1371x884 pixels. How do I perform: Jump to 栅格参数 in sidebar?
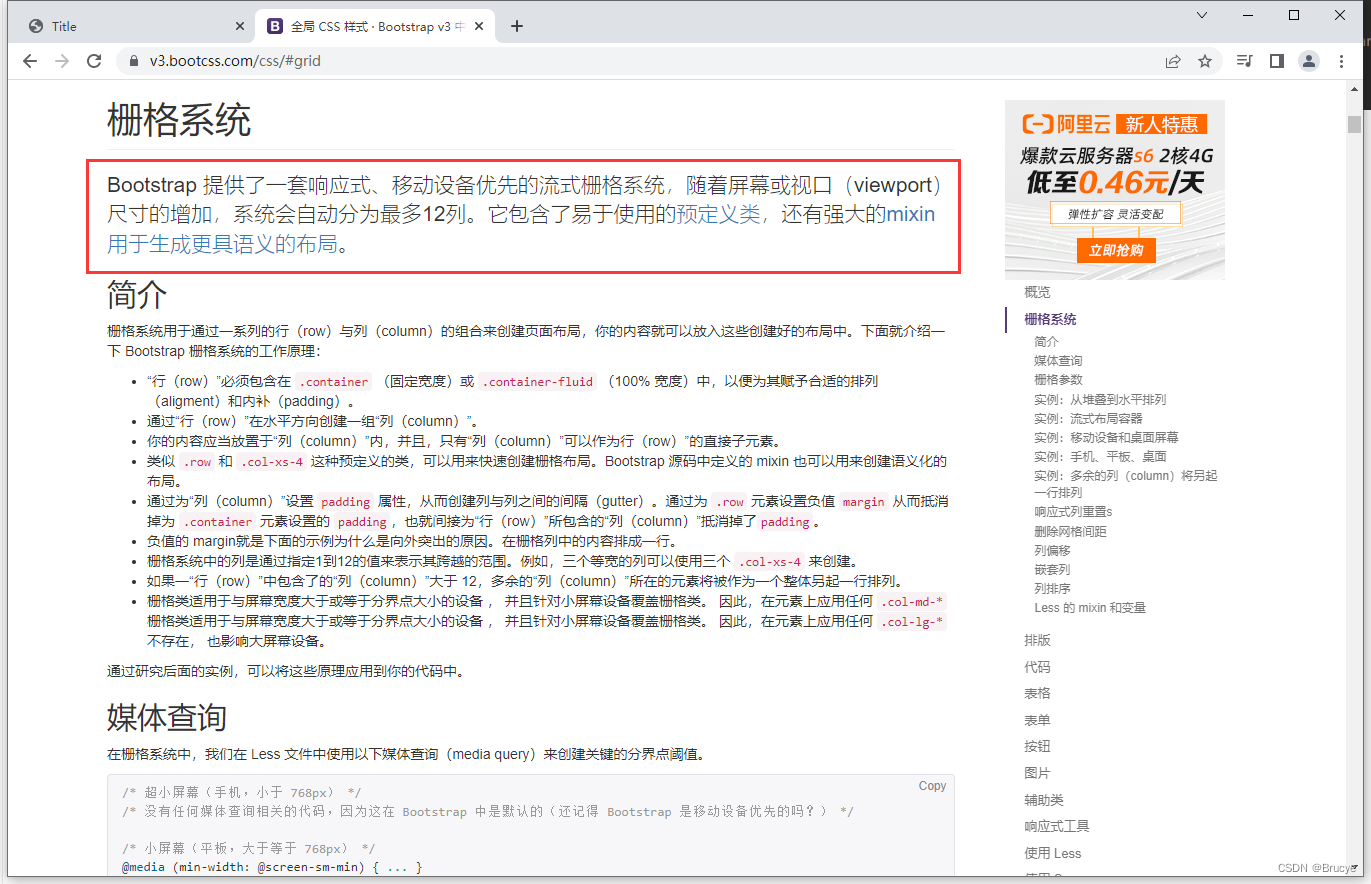click(x=1058, y=380)
